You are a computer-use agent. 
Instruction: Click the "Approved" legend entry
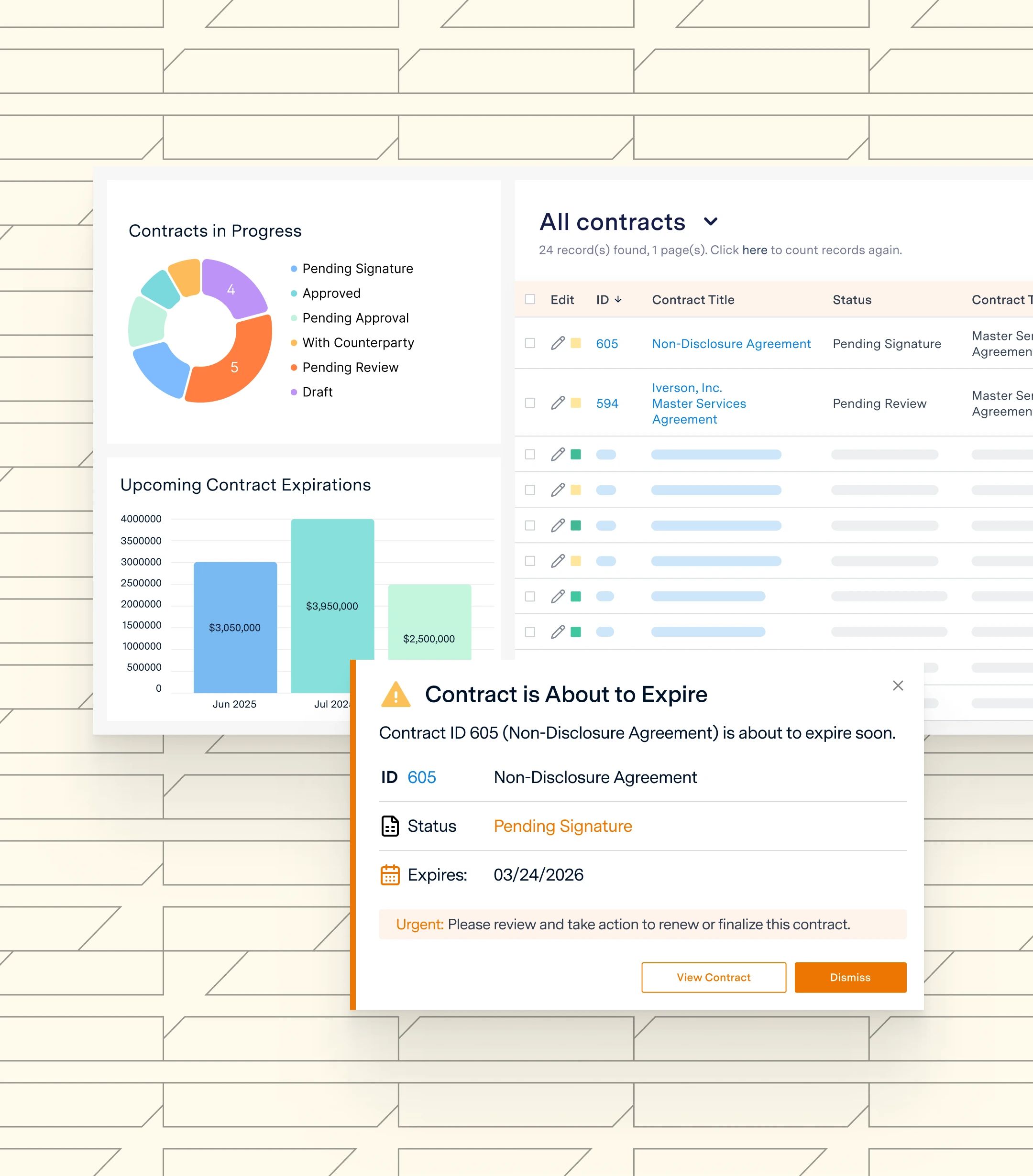pos(326,294)
